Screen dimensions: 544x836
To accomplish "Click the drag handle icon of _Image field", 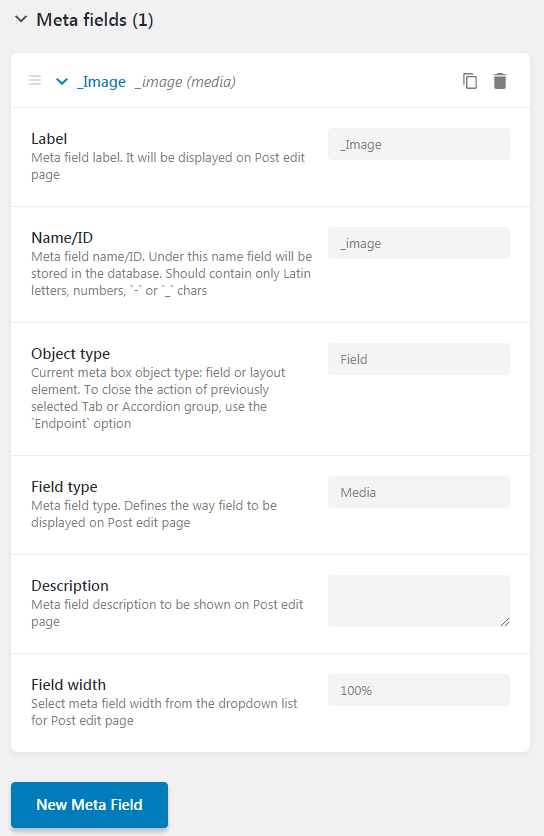I will pyautogui.click(x=35, y=81).
